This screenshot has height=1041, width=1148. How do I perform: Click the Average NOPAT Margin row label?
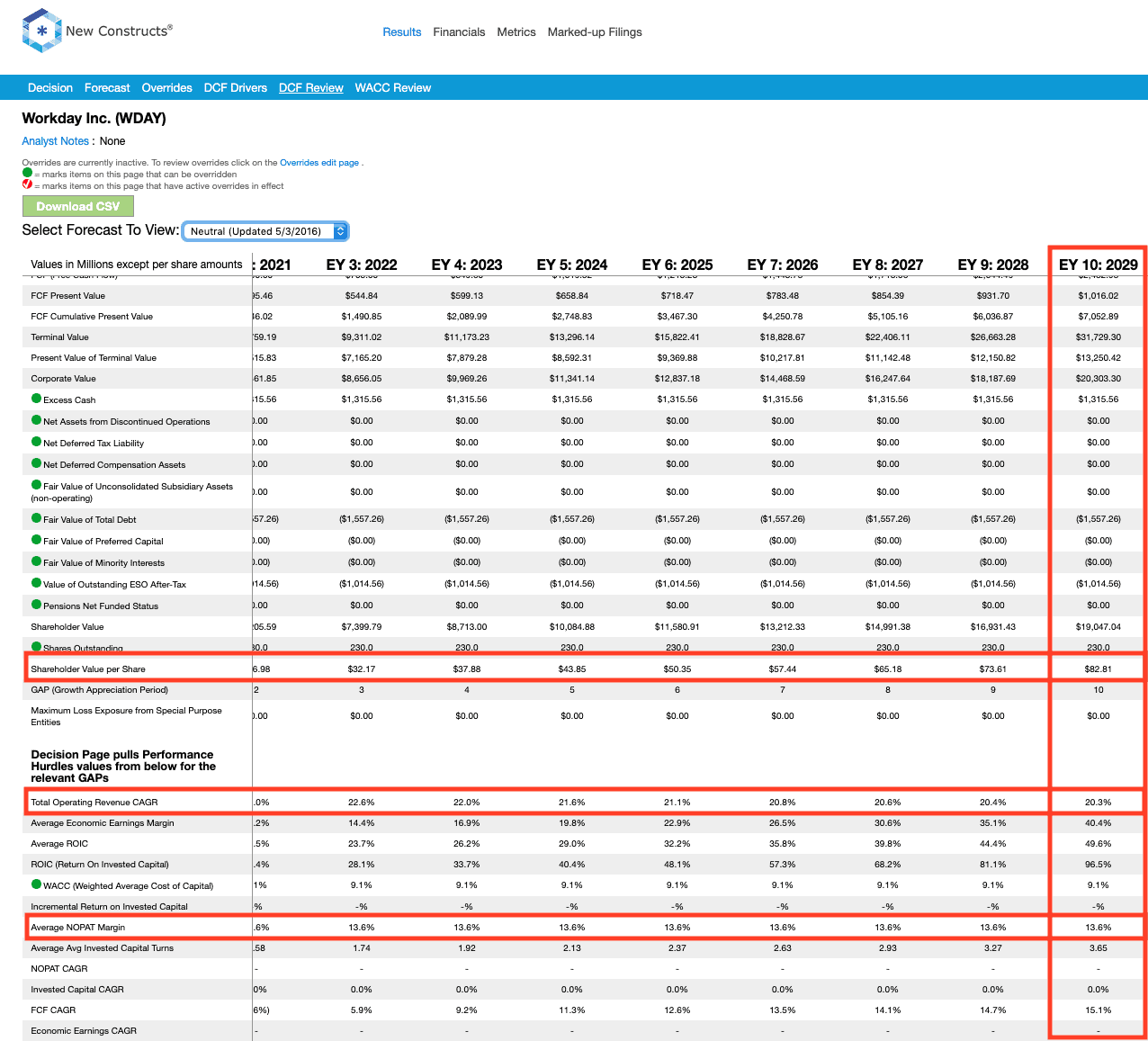click(78, 927)
